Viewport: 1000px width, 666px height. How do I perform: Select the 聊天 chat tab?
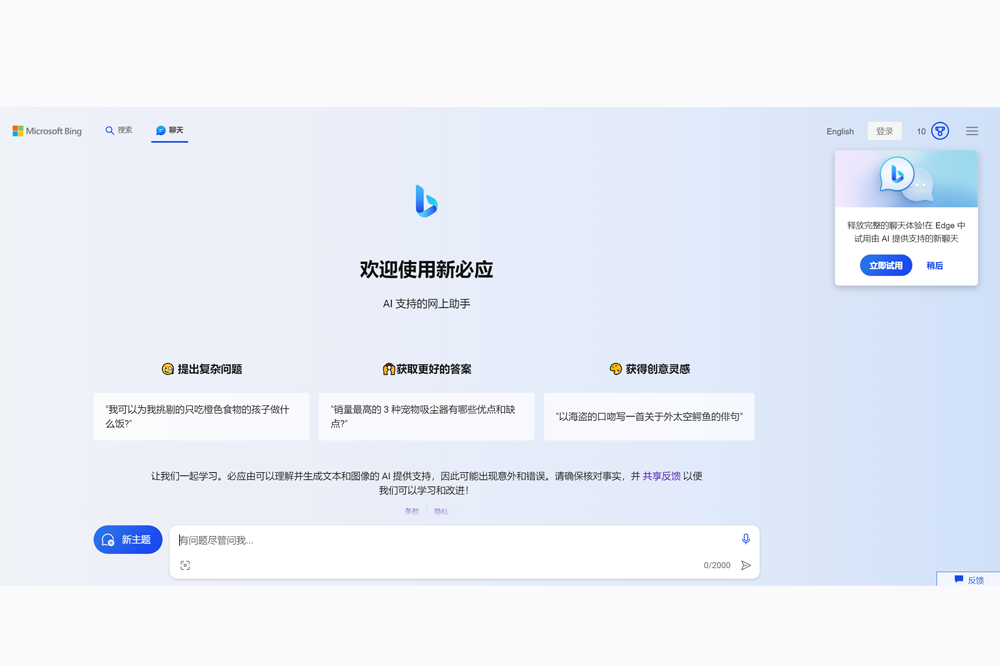click(x=170, y=130)
